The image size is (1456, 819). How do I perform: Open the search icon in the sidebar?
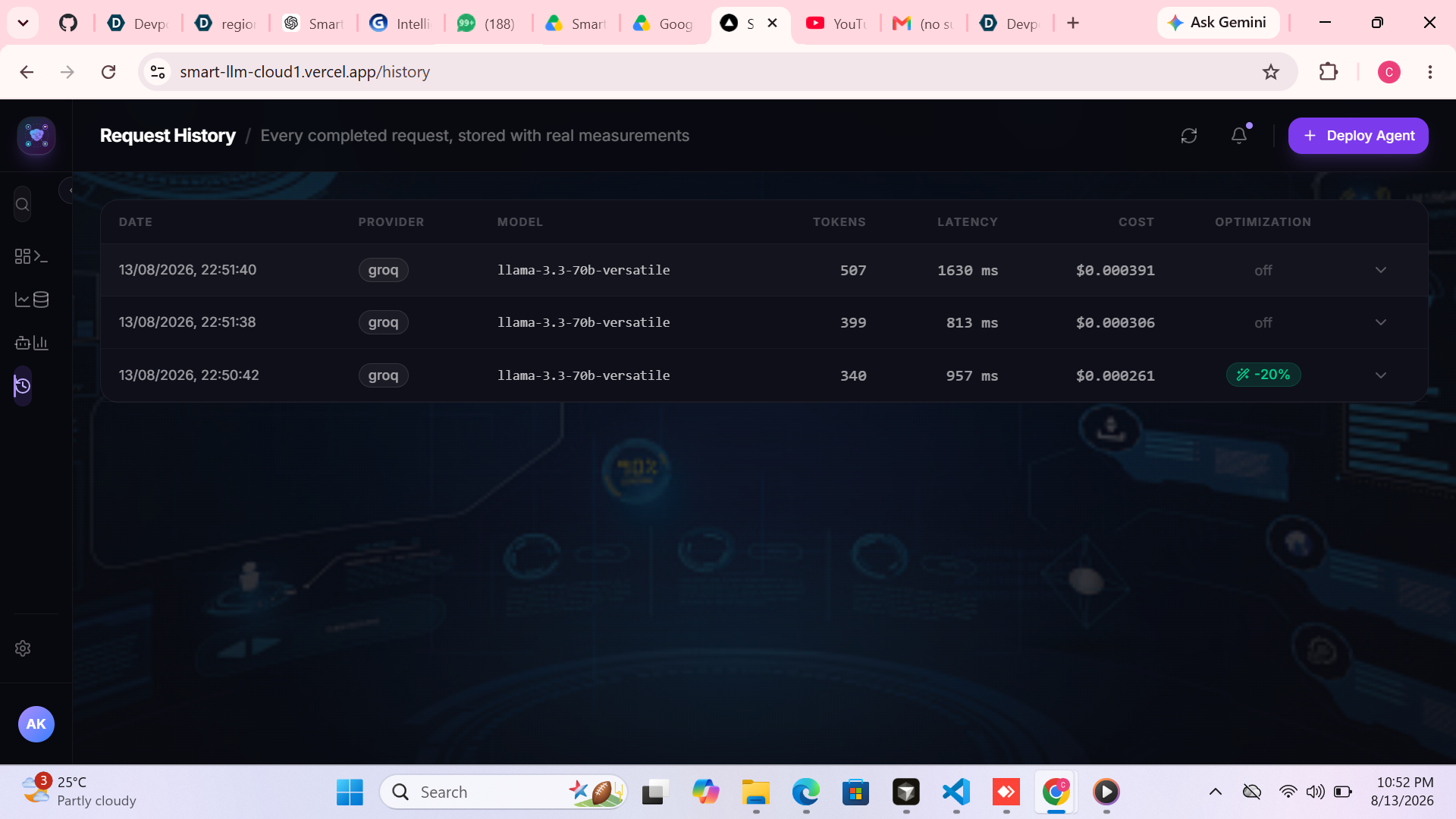click(x=23, y=205)
